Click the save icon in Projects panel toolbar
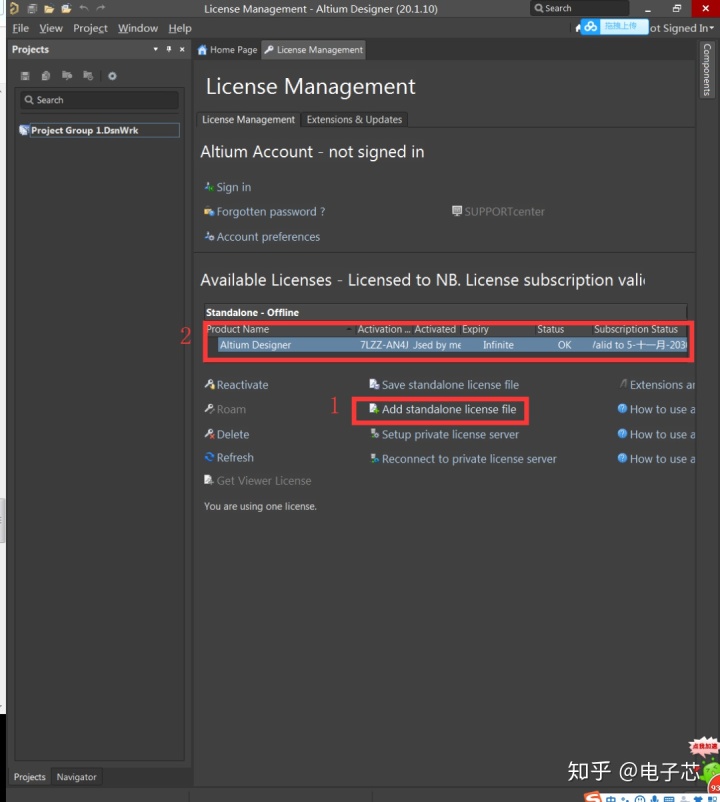 pyautogui.click(x=25, y=76)
